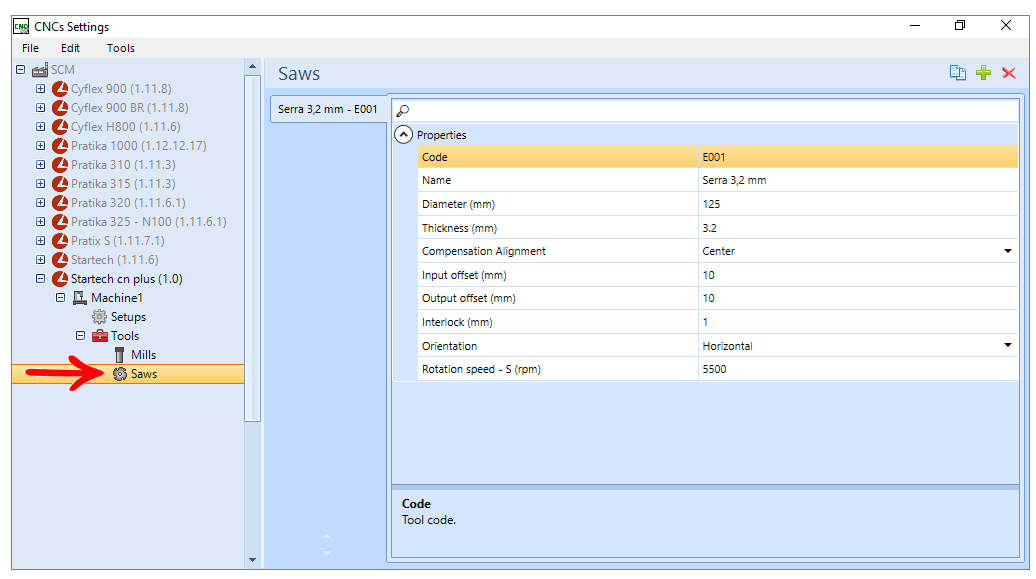The width and height of the screenshot is (1036, 579).
Task: Select the Setups gear icon in tree
Action: point(99,317)
